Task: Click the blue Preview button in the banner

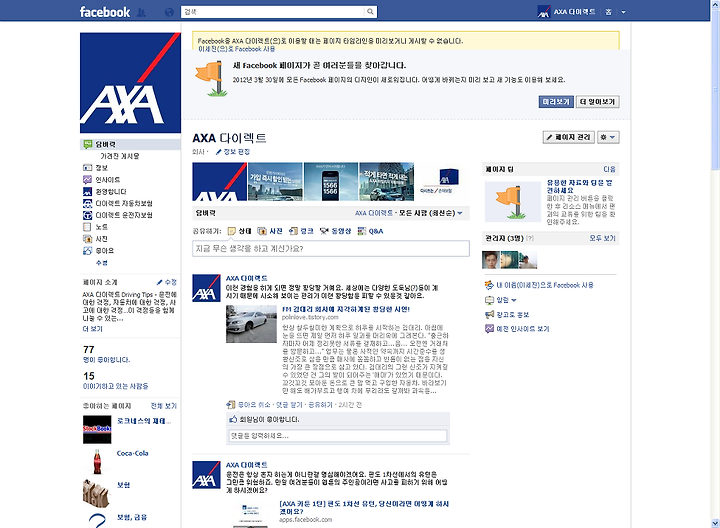Action: [x=556, y=101]
